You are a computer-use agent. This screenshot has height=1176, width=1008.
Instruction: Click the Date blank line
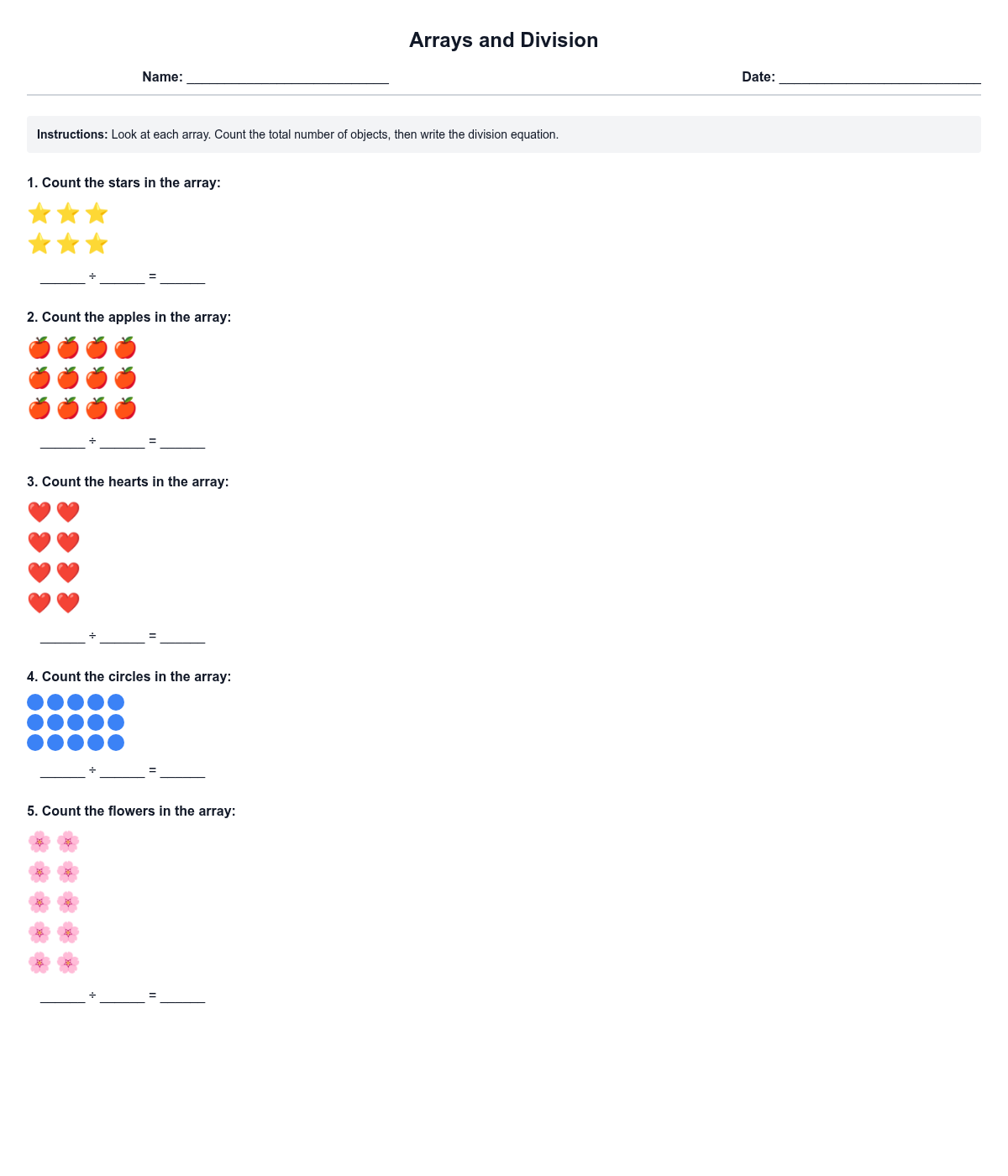point(879,77)
